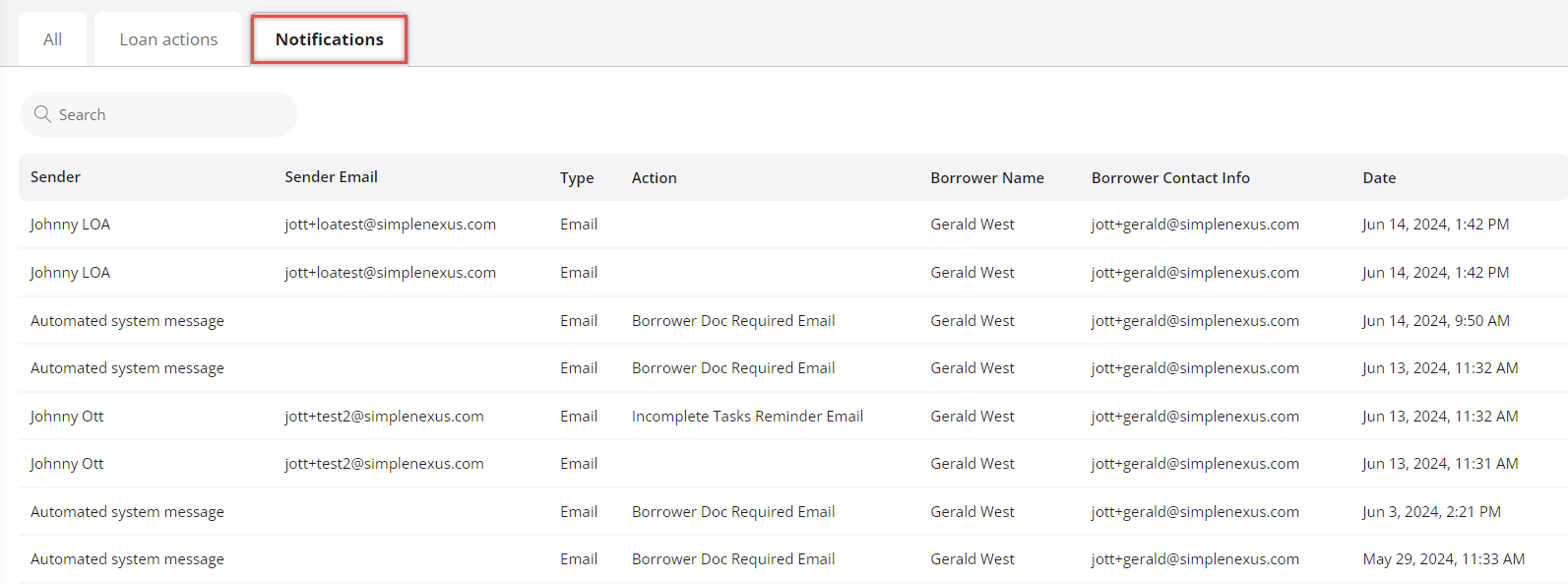Click the Borrower Name column header

pos(986,178)
